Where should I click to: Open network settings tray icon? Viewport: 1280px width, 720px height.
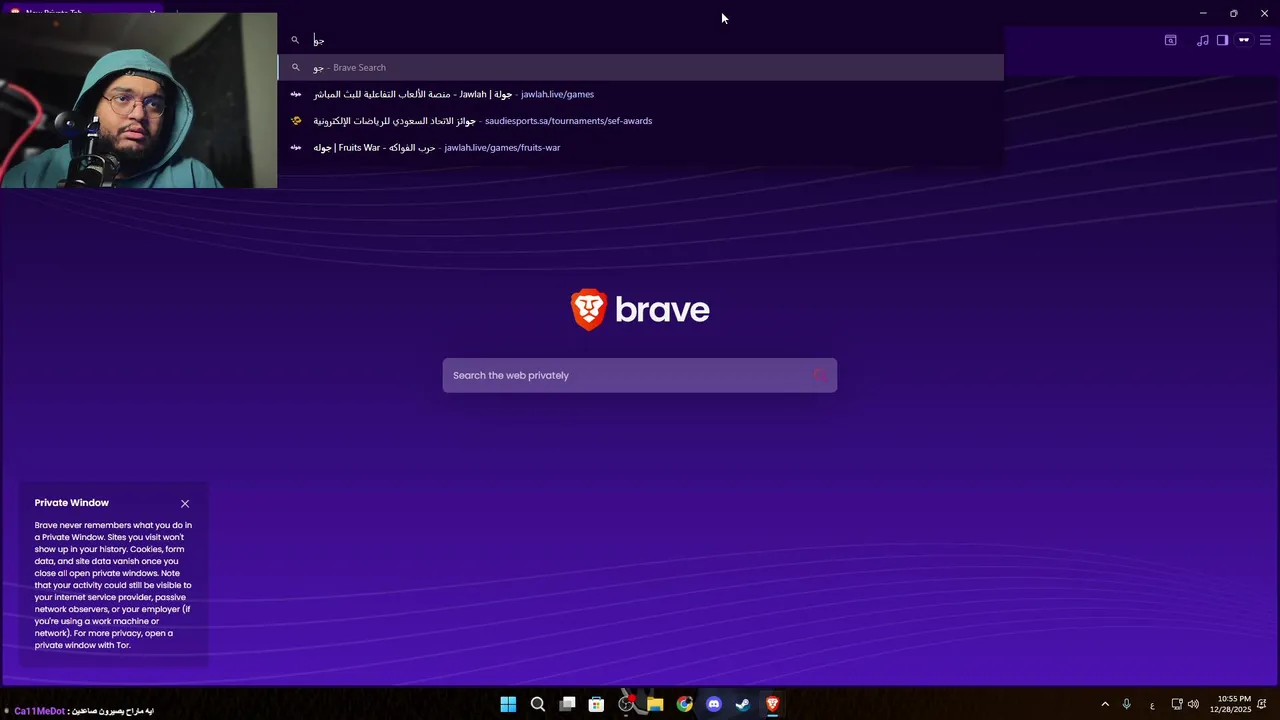tap(1177, 704)
